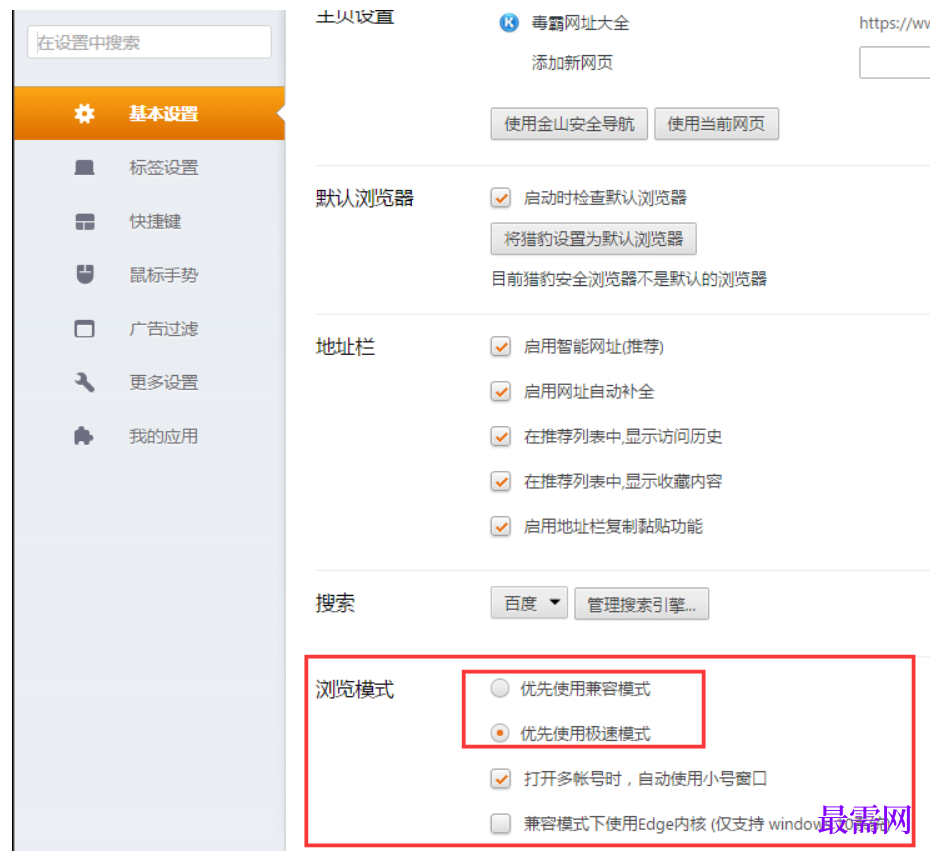This screenshot has height=851, width=930.
Task: Click the keyboard icon beside 快捷键
Action: tap(85, 222)
